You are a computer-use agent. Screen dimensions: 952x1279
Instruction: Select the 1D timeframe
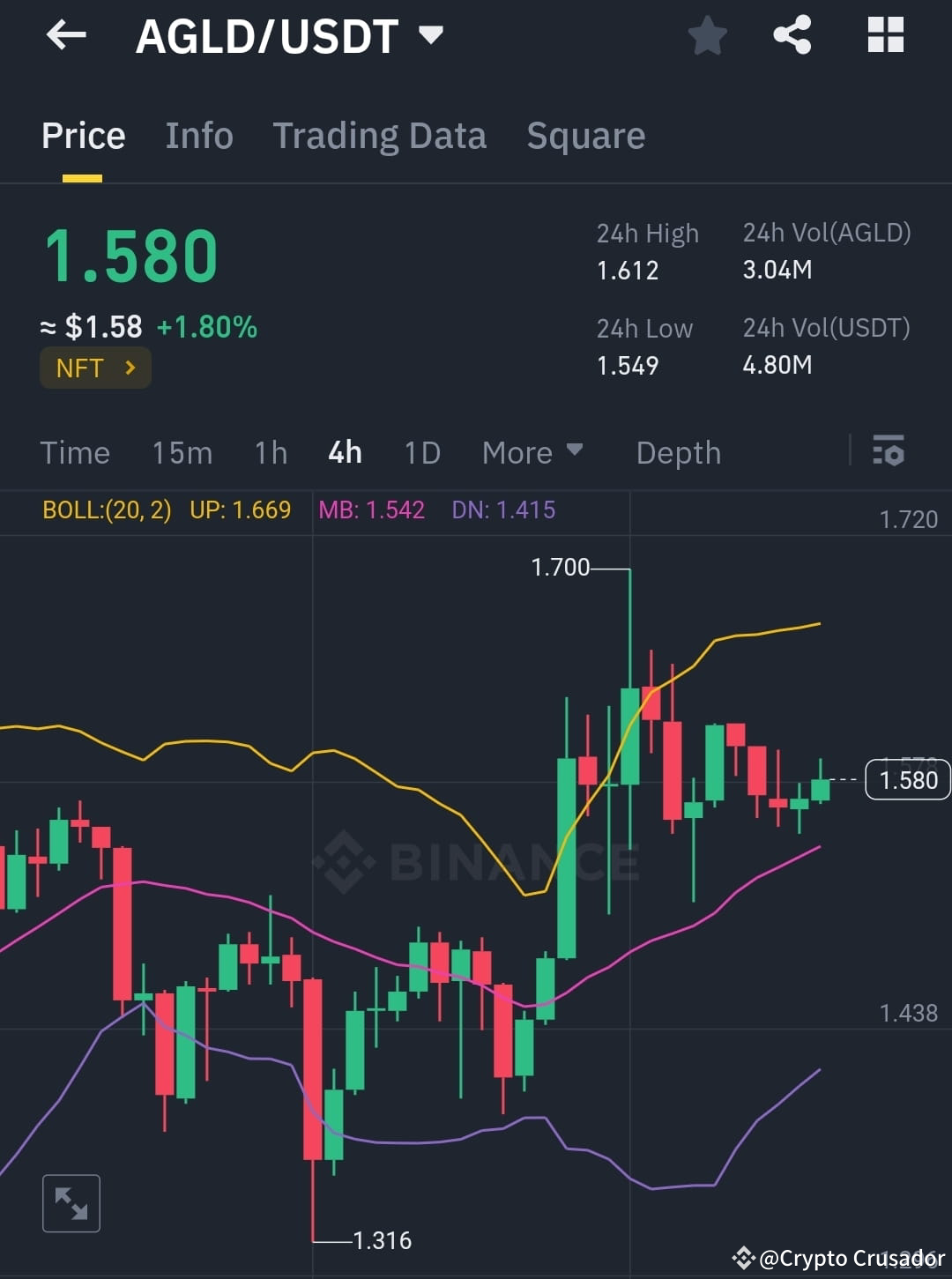pos(421,452)
